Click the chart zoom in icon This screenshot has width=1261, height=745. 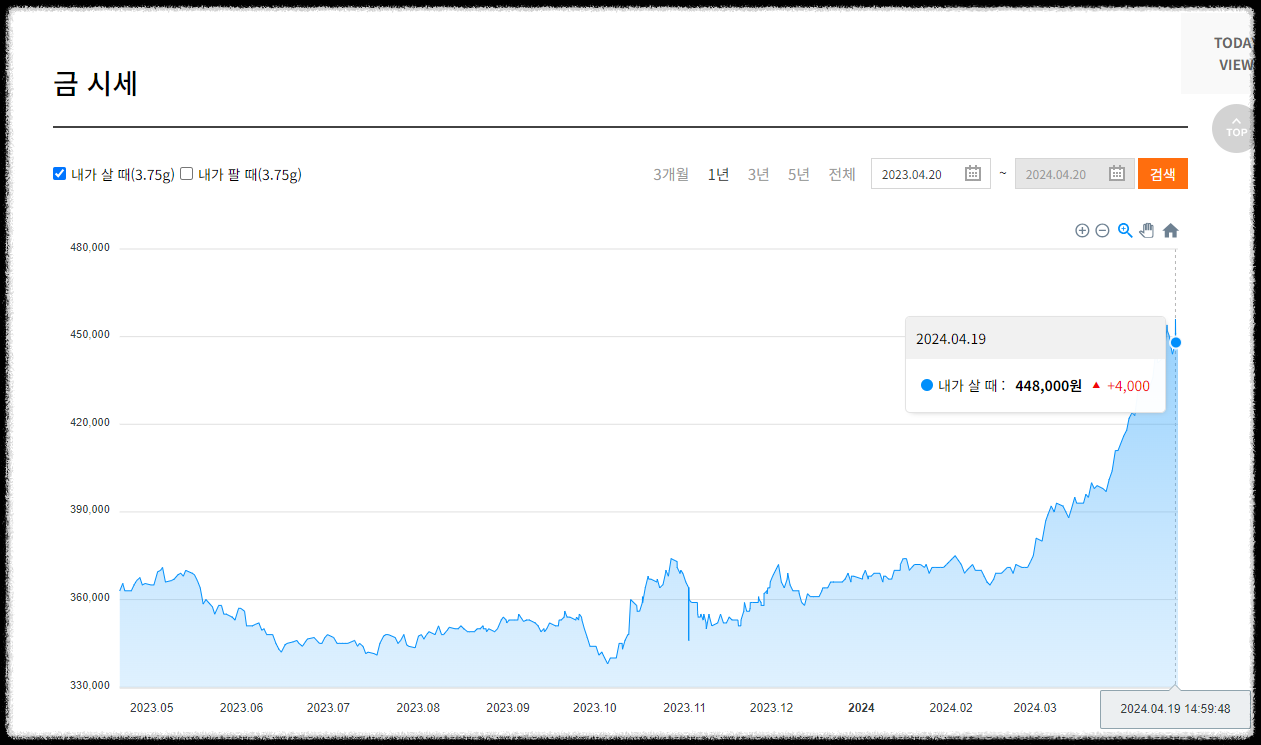(1082, 231)
